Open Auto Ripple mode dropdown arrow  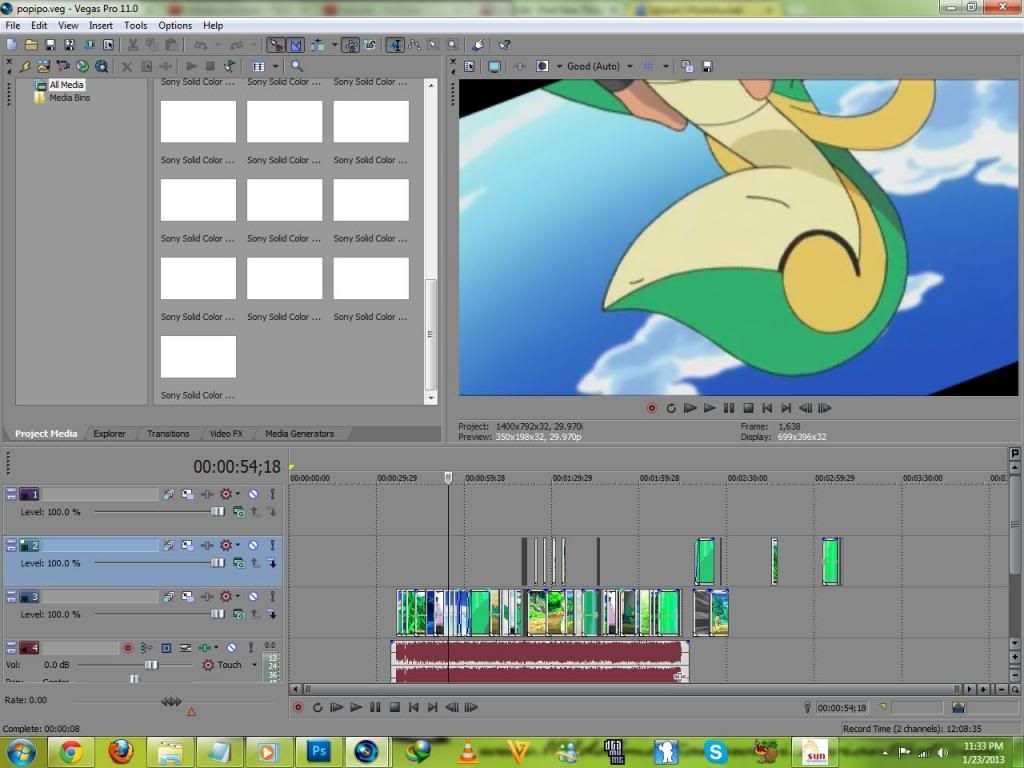tap(334, 45)
